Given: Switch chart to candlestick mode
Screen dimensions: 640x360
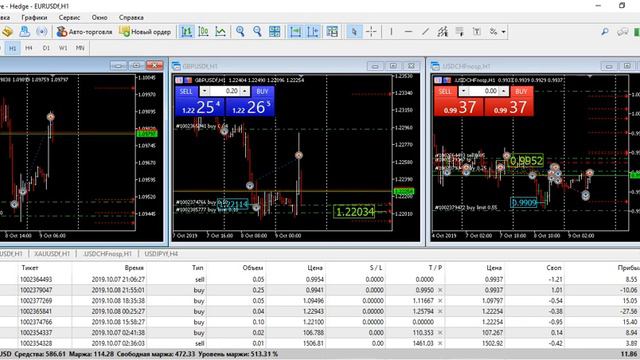Looking at the screenshot, I should (x=203, y=32).
